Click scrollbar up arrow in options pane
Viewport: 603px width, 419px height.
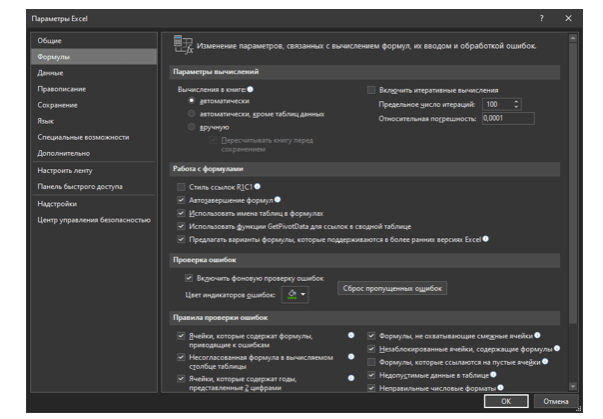573,38
